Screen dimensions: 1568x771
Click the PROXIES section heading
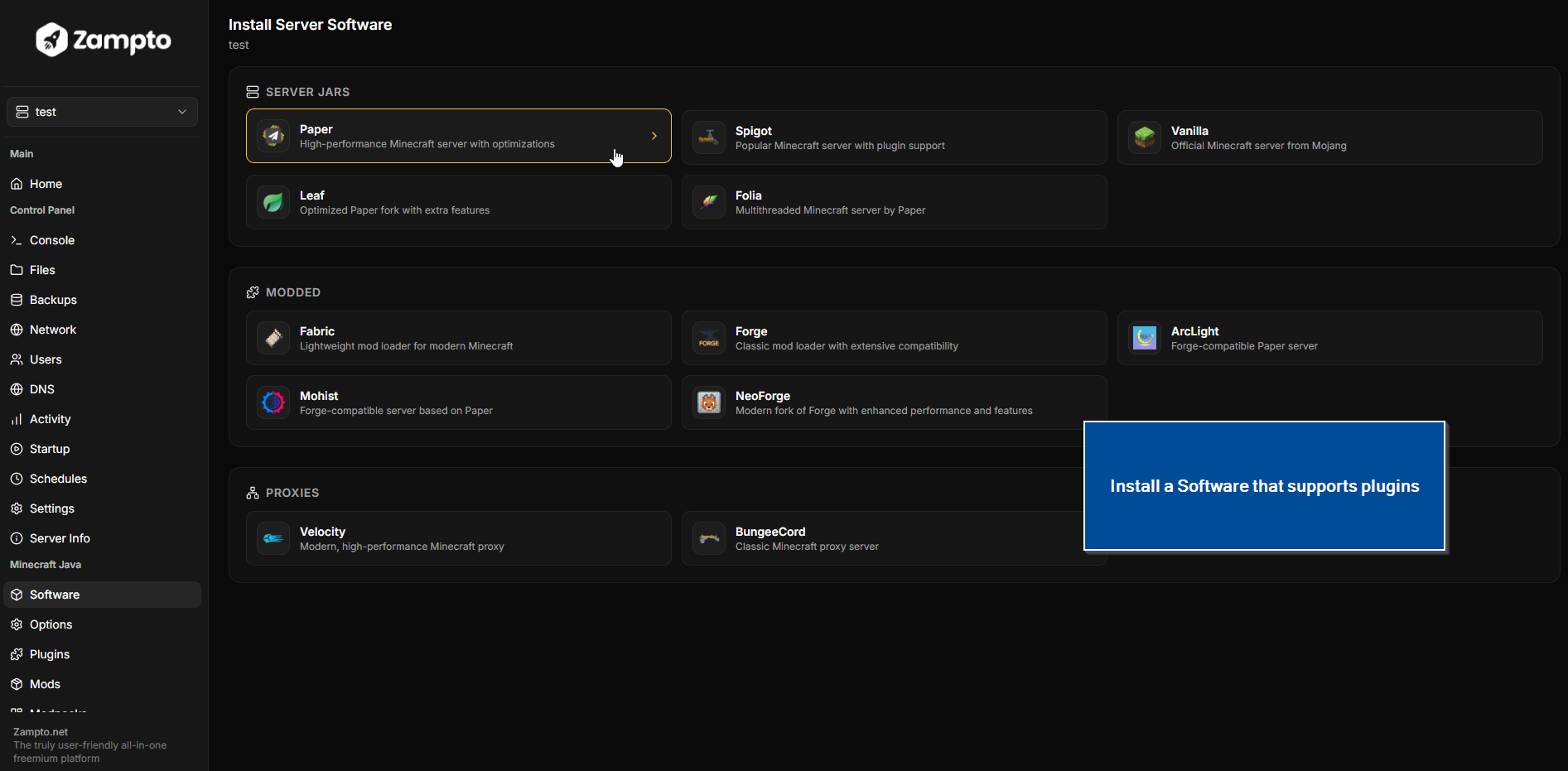[x=292, y=493]
